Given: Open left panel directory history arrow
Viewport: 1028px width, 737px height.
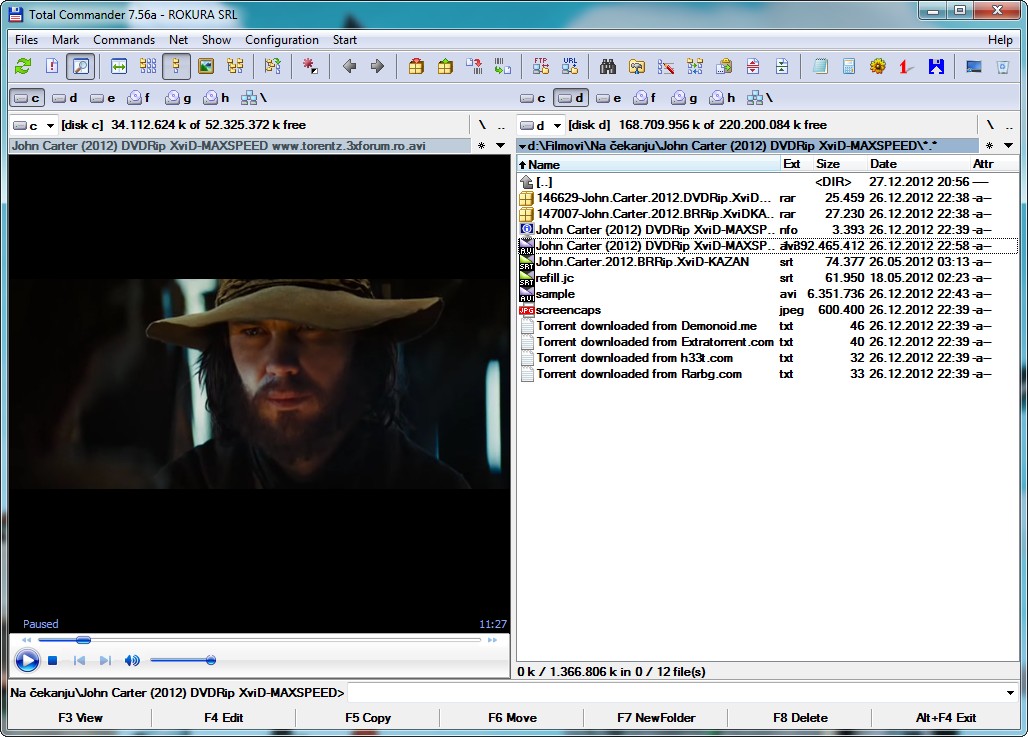Looking at the screenshot, I should click(500, 146).
